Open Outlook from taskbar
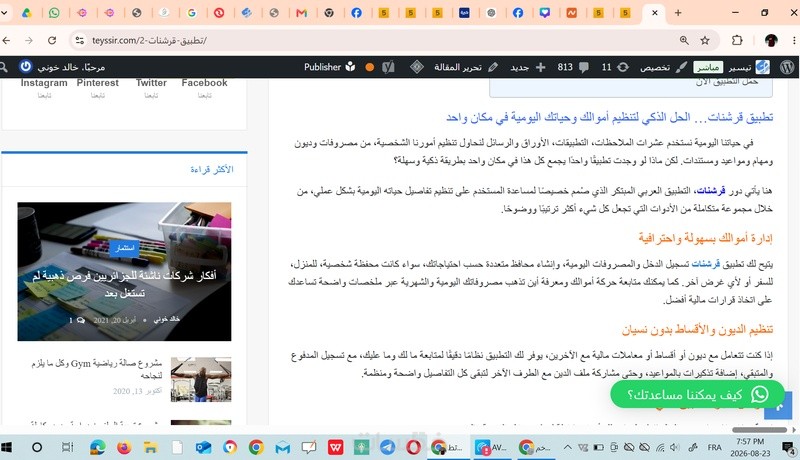This screenshot has height=460, width=800. click(203, 447)
